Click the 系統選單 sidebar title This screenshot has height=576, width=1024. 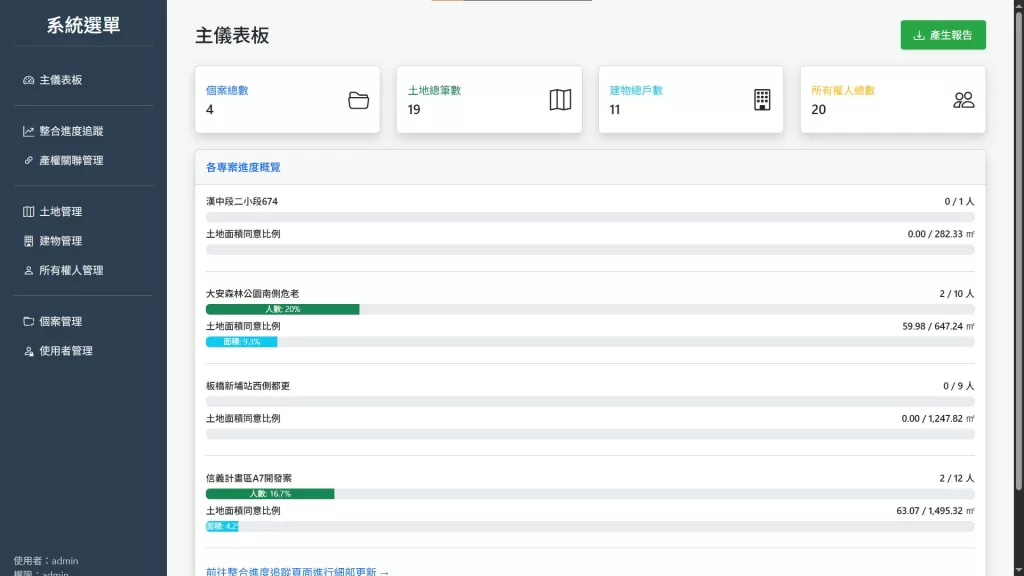(83, 26)
